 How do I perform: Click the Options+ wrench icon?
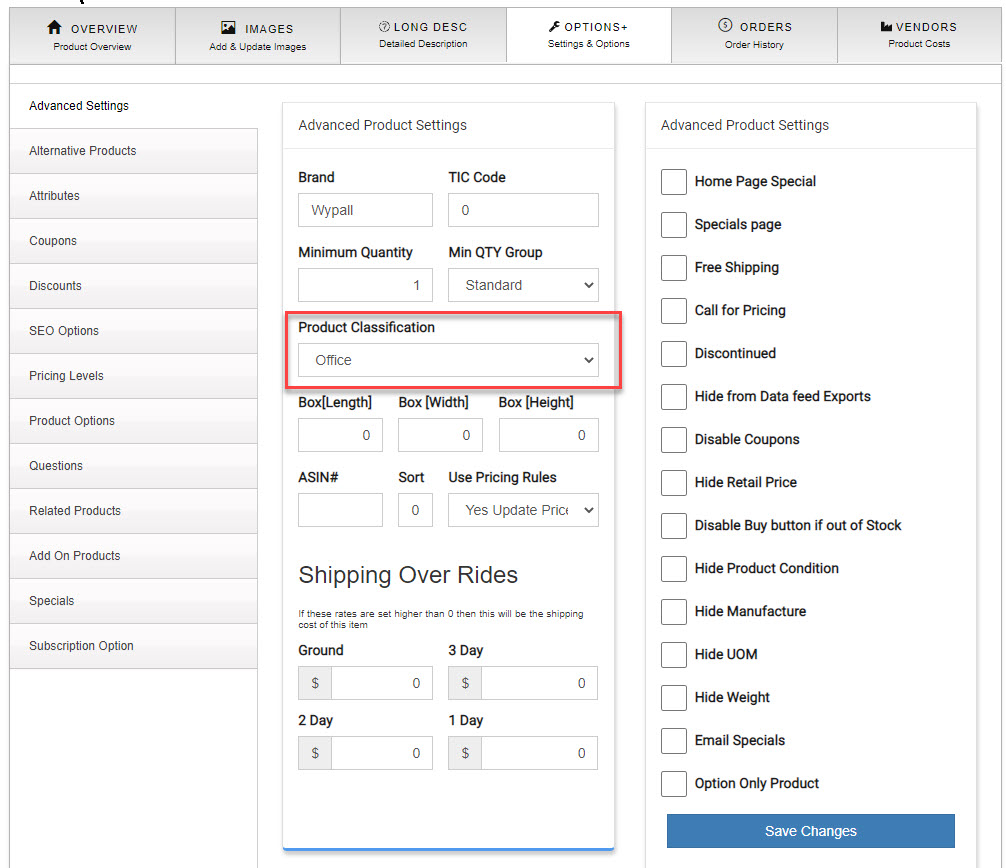pyautogui.click(x=555, y=26)
